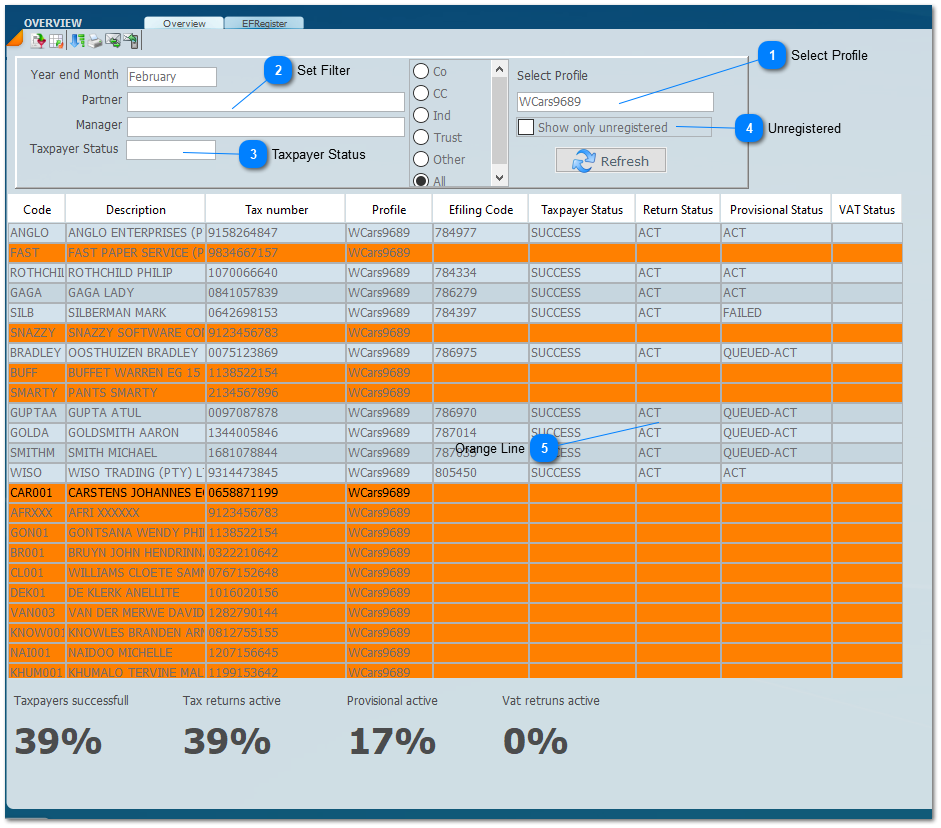Click the envelope email icon in toolbar

tap(113, 41)
